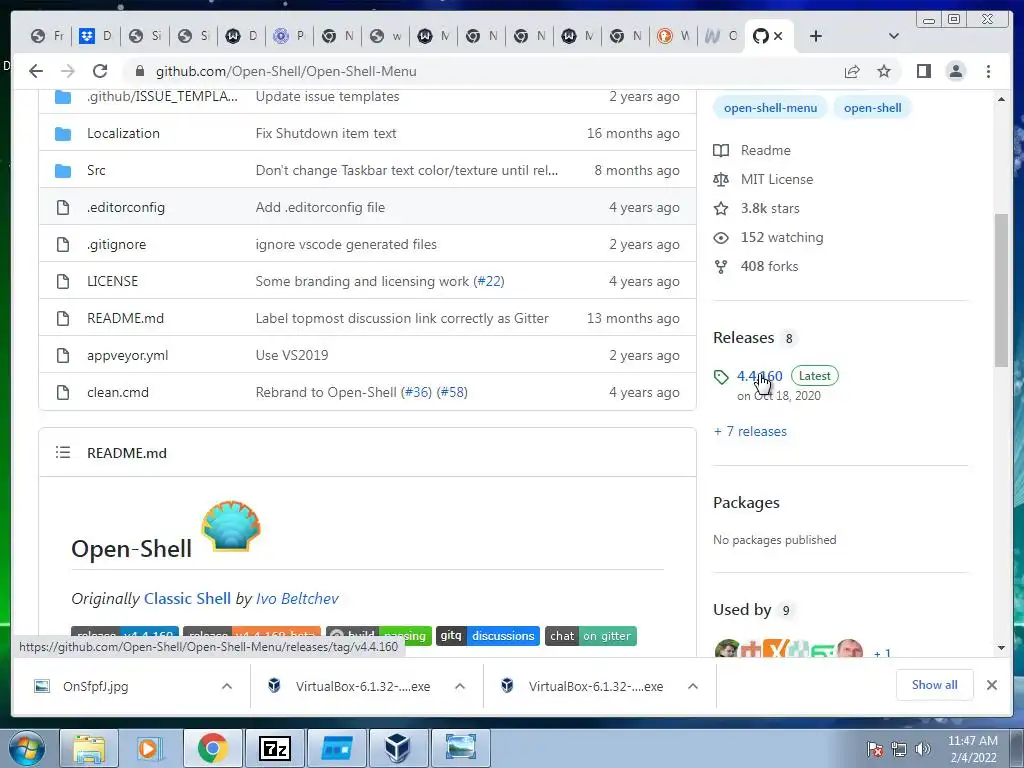Switch to the Dropbox tab
This screenshot has height=768, width=1024.
(96, 36)
